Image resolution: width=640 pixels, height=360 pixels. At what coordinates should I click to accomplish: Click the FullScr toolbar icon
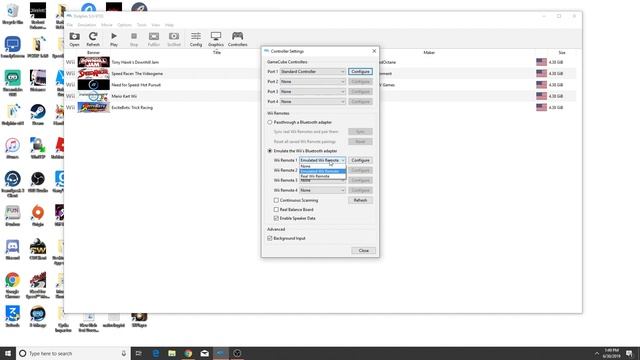tap(154, 39)
